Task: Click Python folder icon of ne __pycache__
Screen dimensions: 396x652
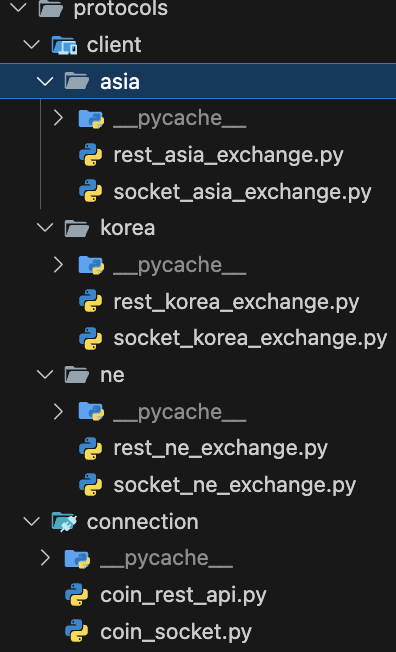Action: 91,412
